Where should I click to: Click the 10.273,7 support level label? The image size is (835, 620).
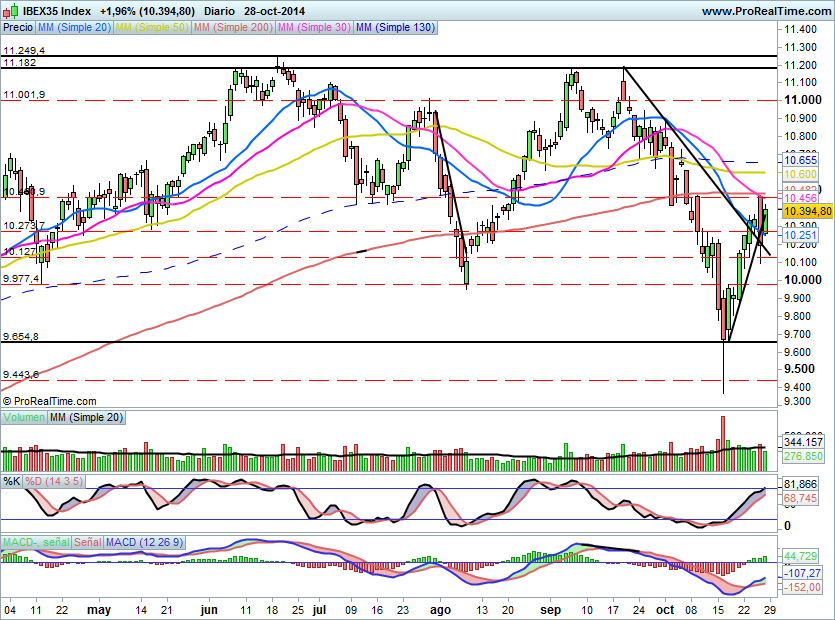click(24, 226)
